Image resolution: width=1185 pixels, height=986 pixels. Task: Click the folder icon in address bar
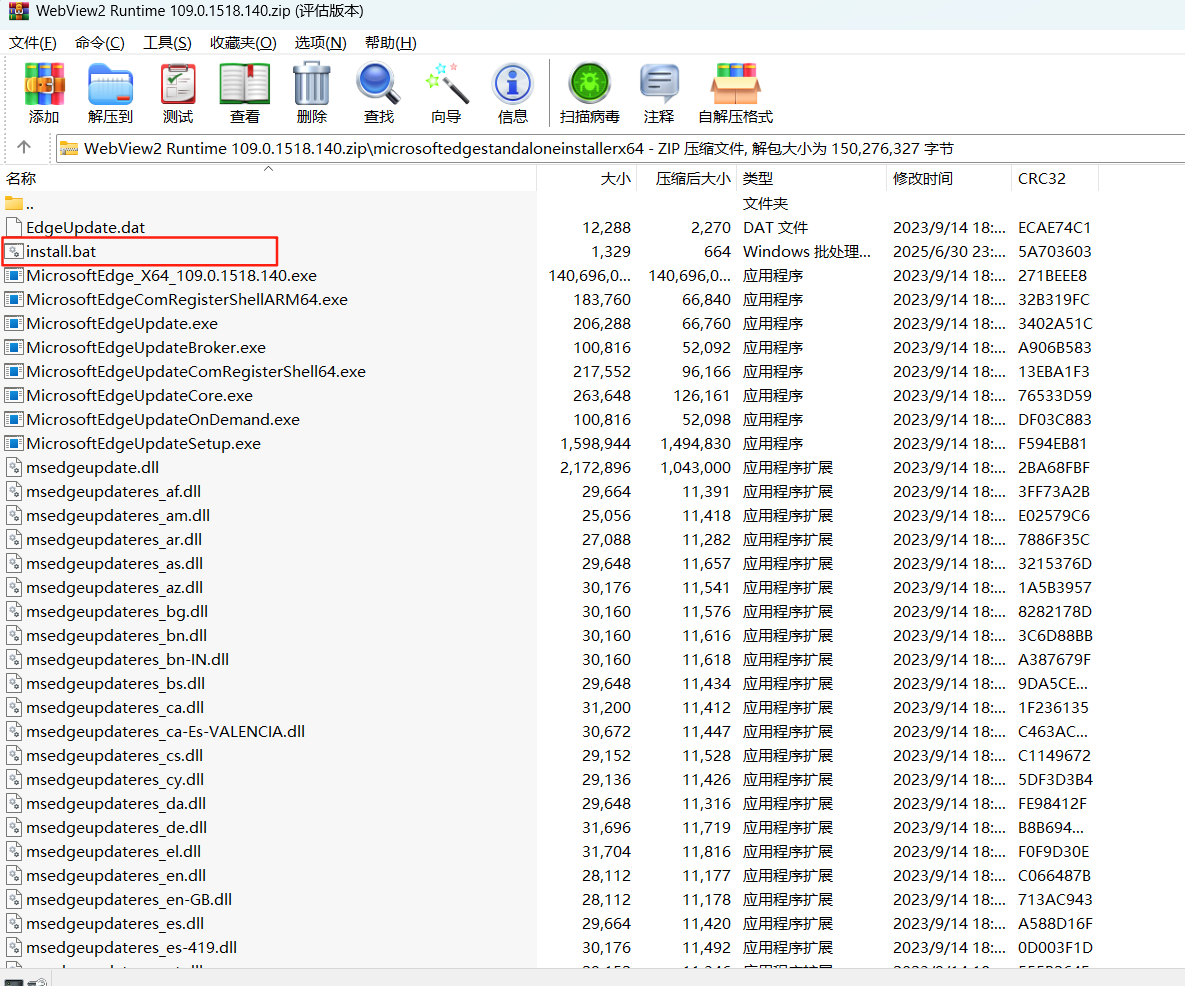click(69, 148)
